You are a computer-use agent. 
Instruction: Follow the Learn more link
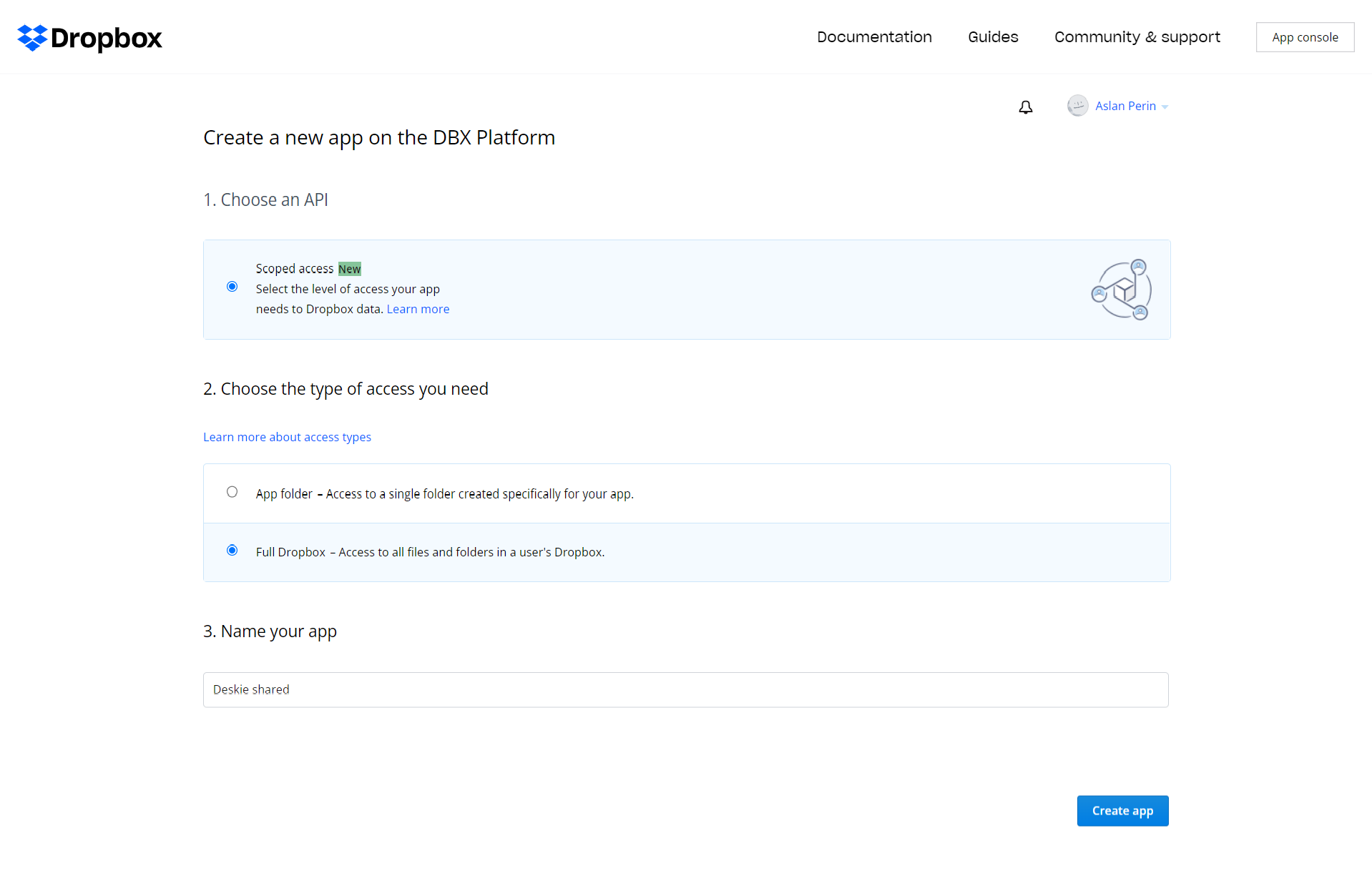point(418,309)
